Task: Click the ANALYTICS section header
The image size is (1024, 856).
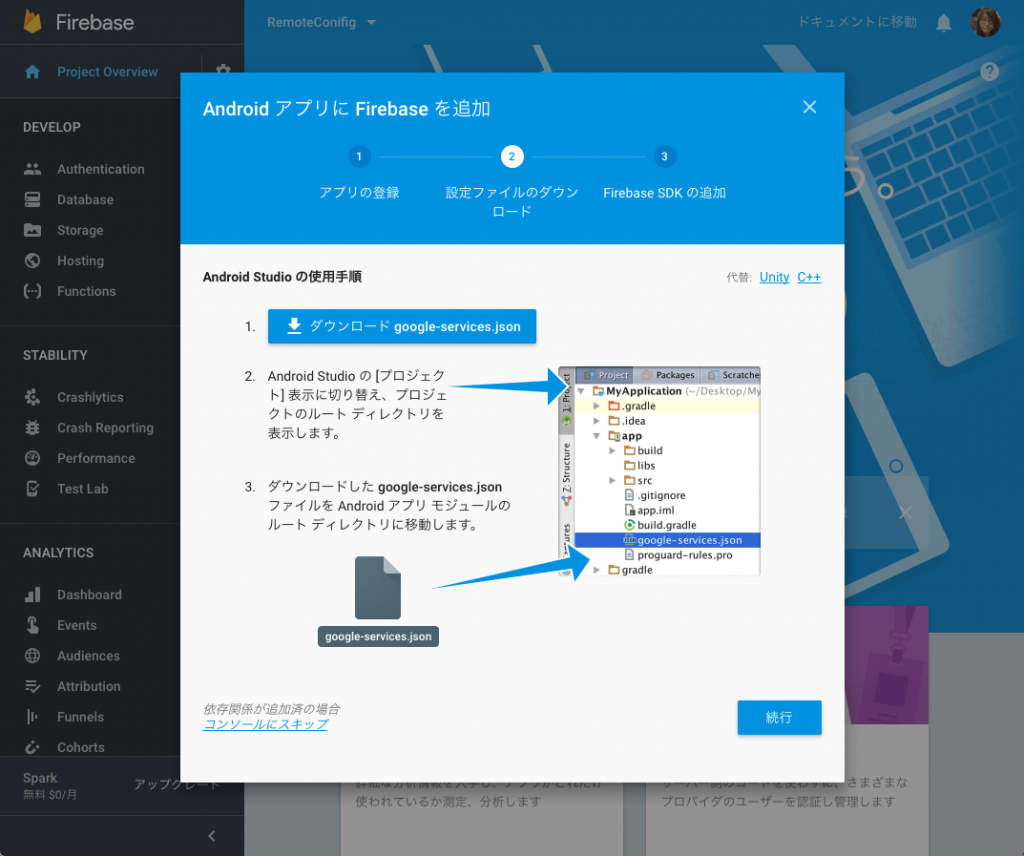Action: 58,552
